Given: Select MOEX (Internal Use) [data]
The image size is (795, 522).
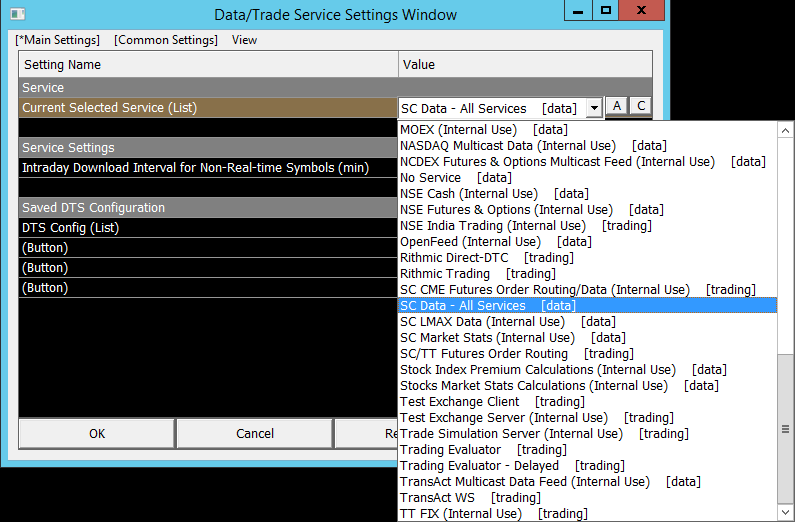Looking at the screenshot, I should point(588,130).
